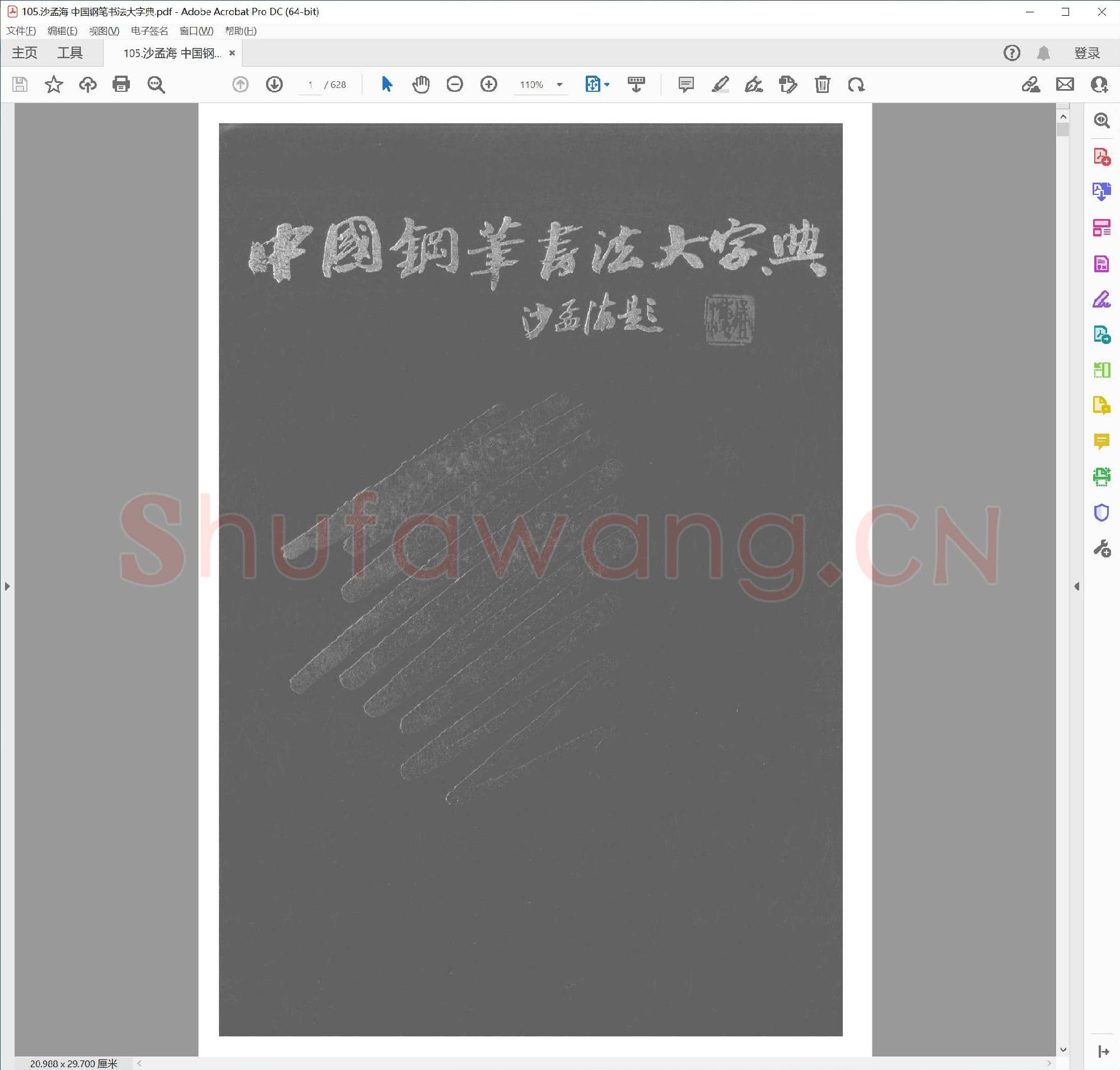Click the 登录 sign-in button
The width and height of the screenshot is (1120, 1070).
(1087, 52)
